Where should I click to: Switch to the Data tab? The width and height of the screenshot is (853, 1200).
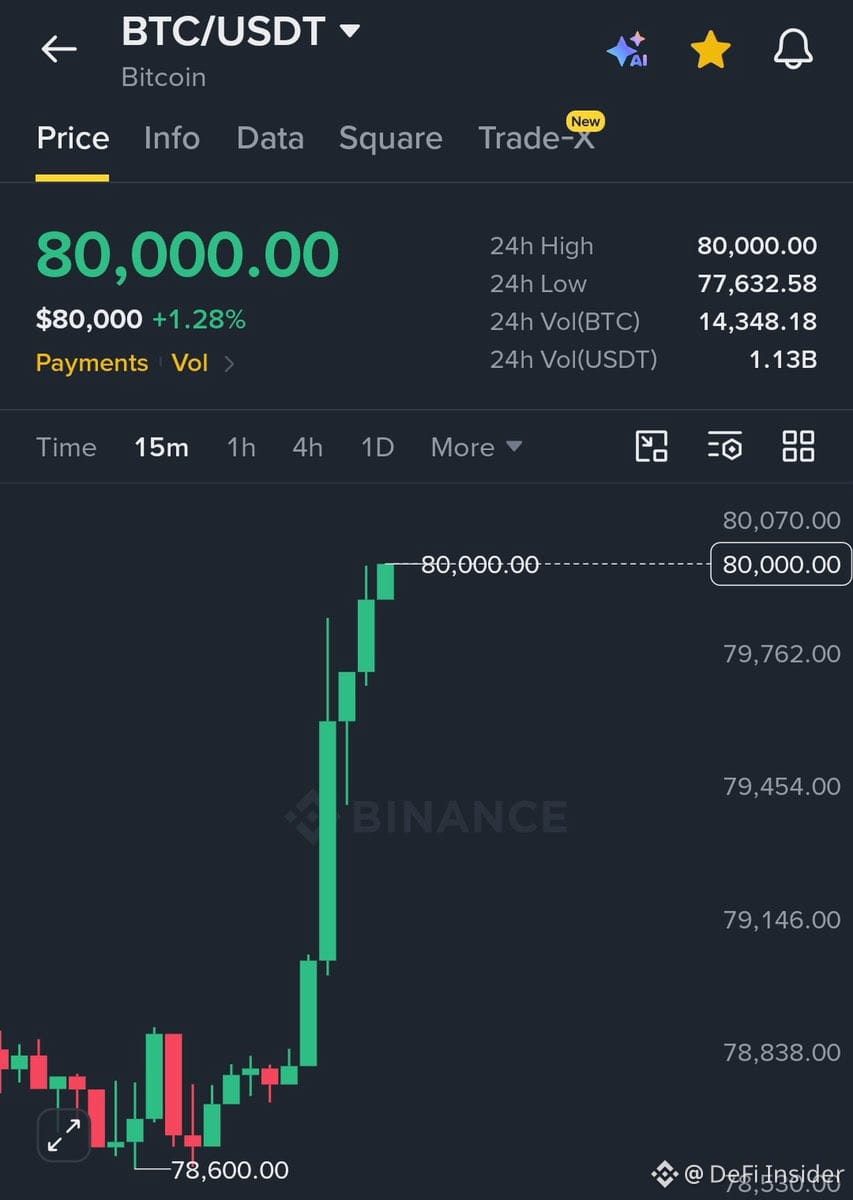(x=270, y=138)
